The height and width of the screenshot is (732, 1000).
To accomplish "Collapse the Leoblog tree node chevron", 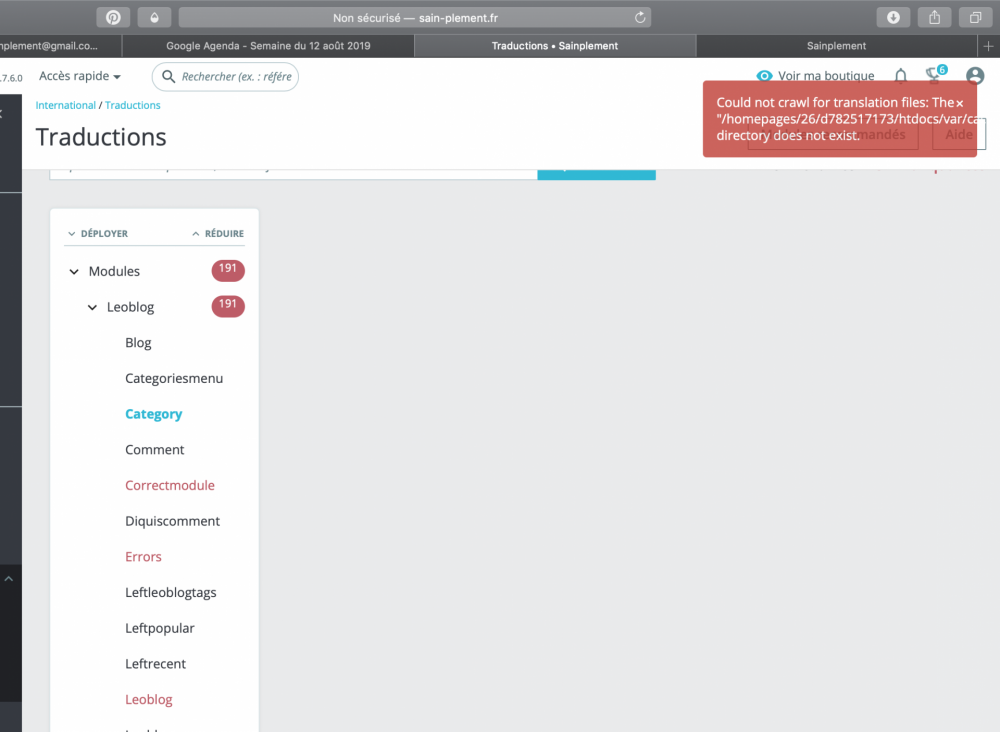I will click(x=92, y=307).
